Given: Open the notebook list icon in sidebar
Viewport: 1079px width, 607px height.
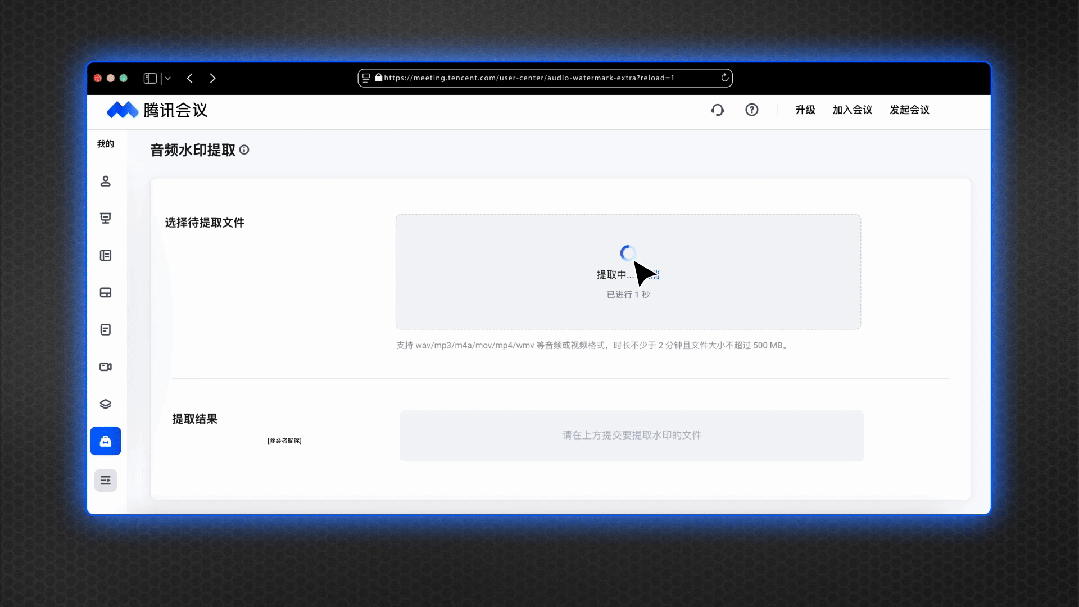Looking at the screenshot, I should tap(105, 255).
